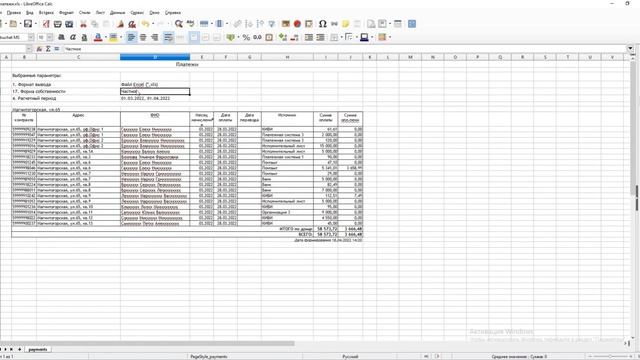Open the font name dropdown
The height and width of the screenshot is (360, 640).
click(x=31, y=37)
